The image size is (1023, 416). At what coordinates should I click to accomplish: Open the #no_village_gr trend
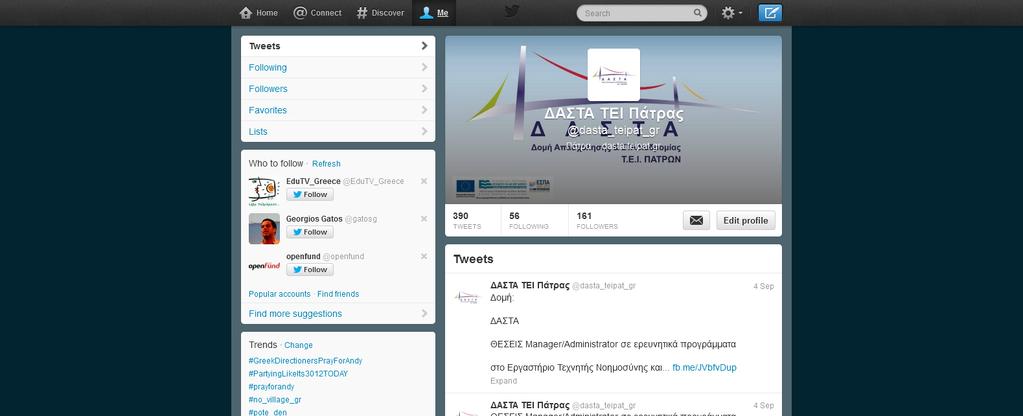(x=275, y=400)
